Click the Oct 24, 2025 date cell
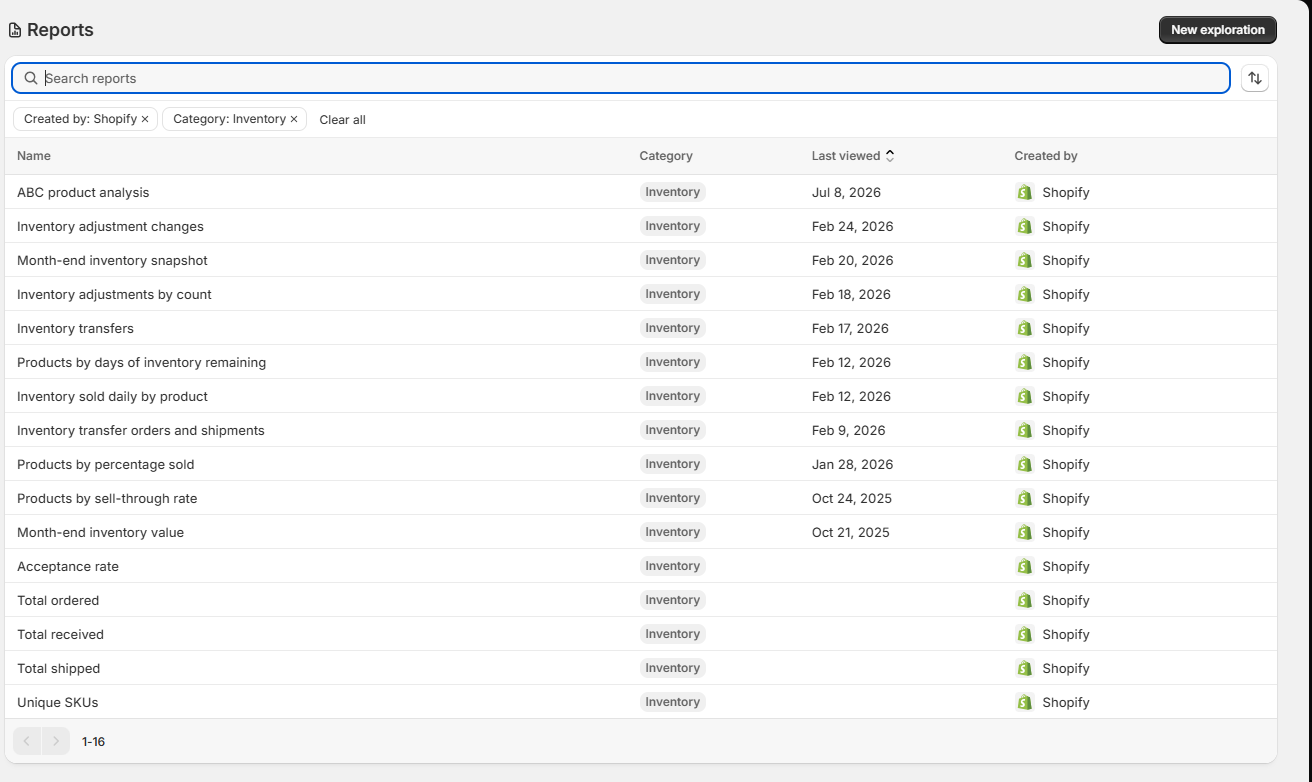 (852, 498)
